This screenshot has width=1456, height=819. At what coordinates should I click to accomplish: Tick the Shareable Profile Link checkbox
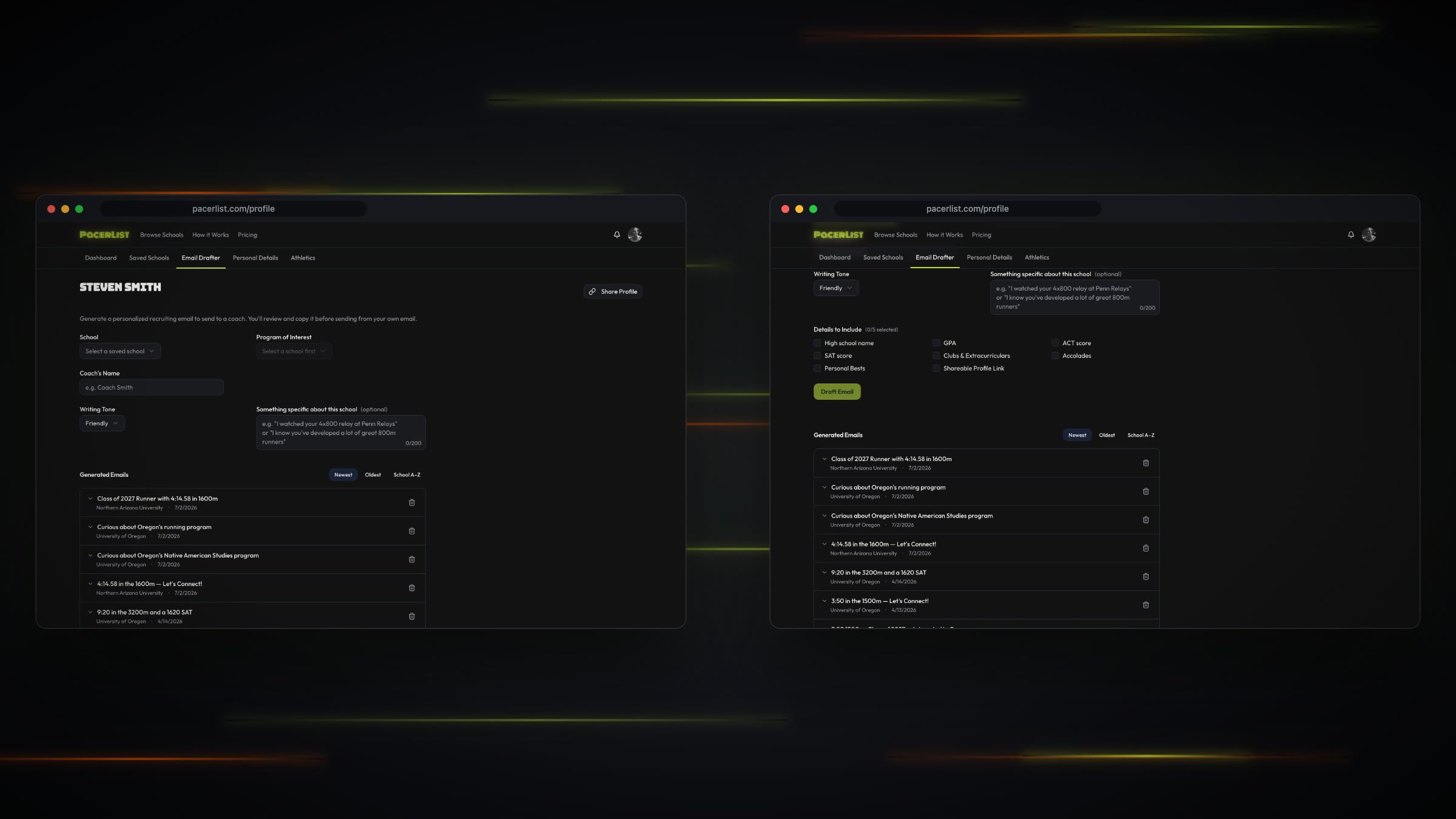pos(936,369)
